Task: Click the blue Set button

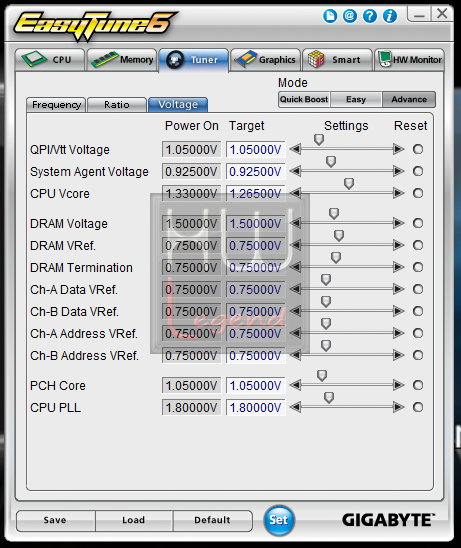Action: 279,520
